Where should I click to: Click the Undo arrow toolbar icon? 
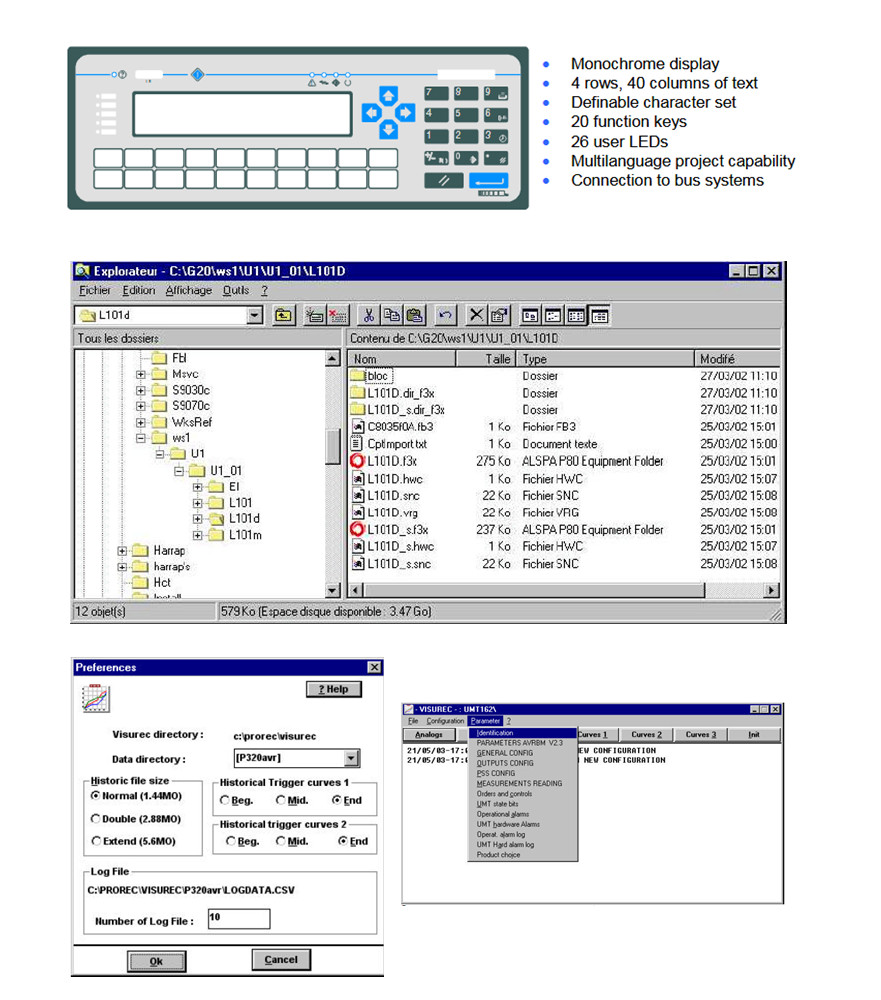[446, 316]
